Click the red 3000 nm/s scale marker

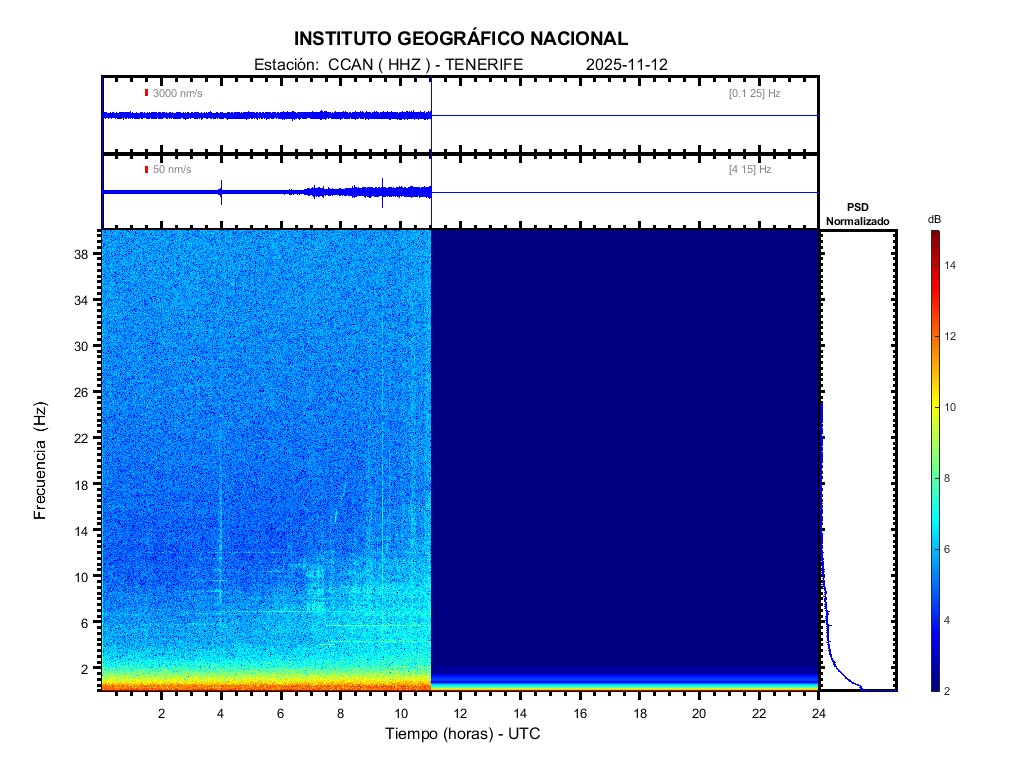[x=147, y=93]
